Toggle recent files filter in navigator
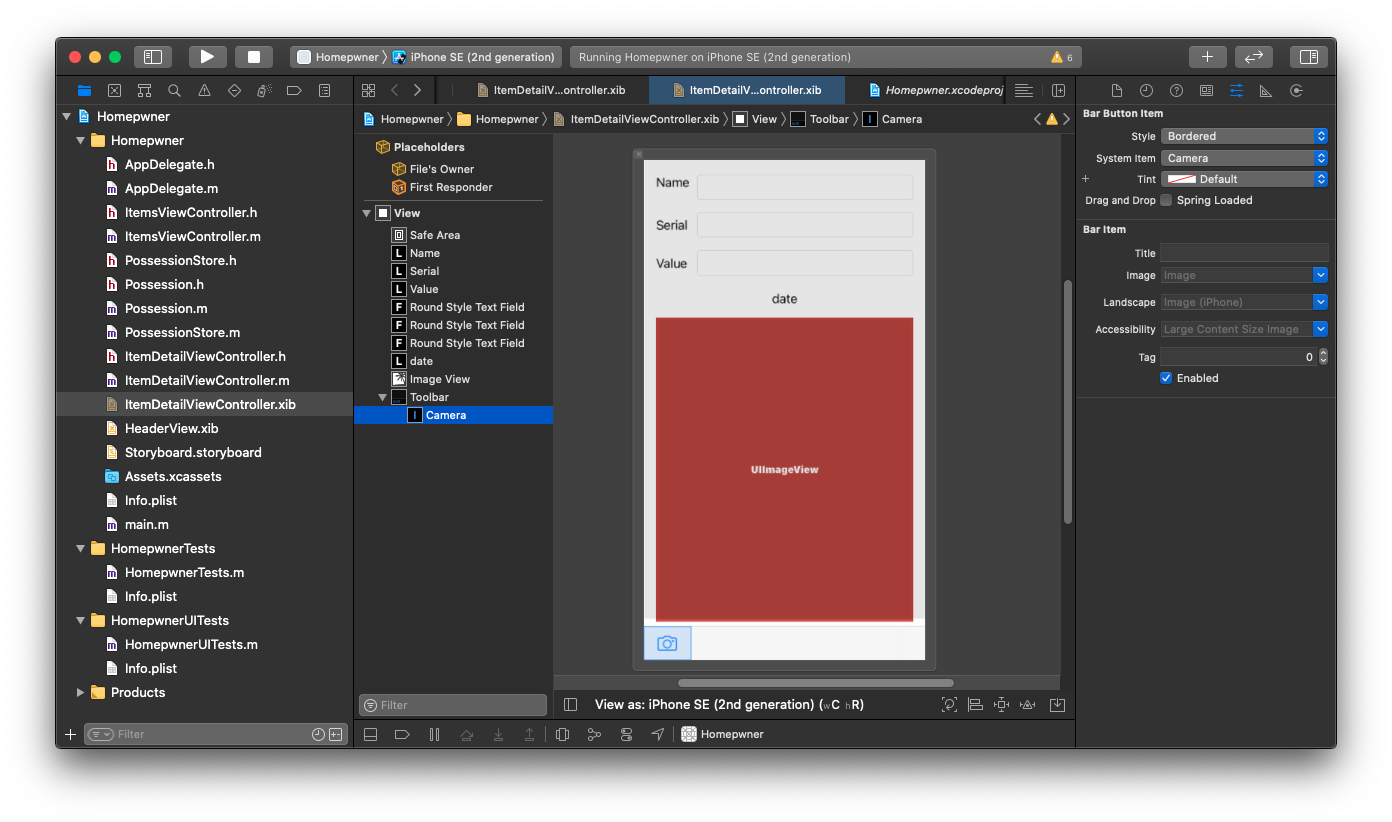The image size is (1392, 822). point(318,734)
